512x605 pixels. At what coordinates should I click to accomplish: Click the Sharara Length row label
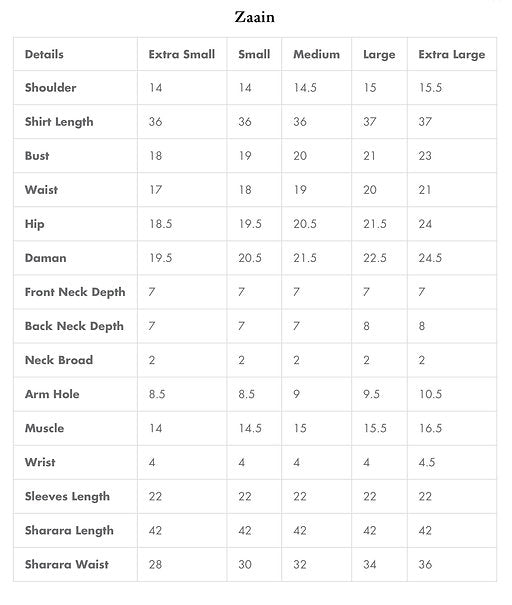coord(69,531)
